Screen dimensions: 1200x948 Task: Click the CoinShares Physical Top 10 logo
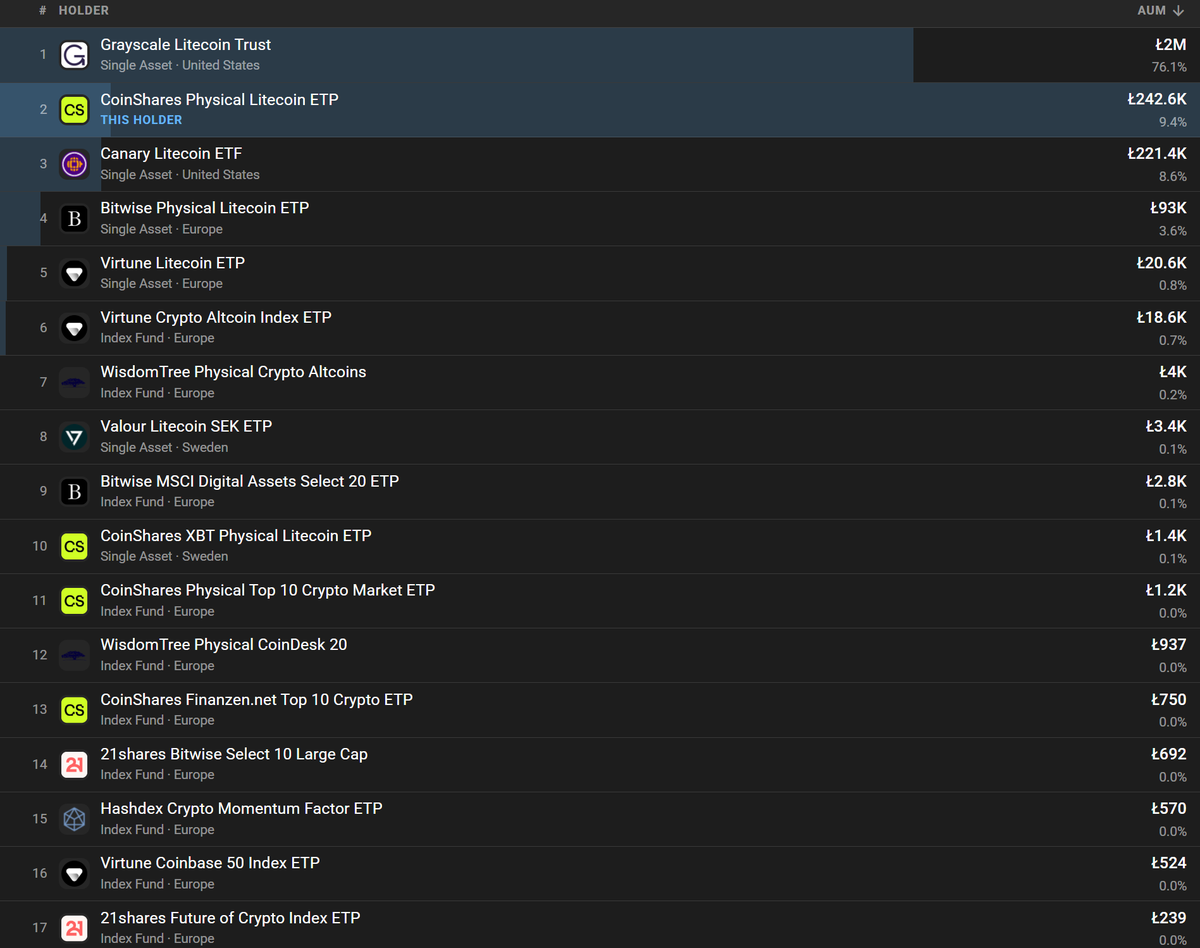[74, 601]
